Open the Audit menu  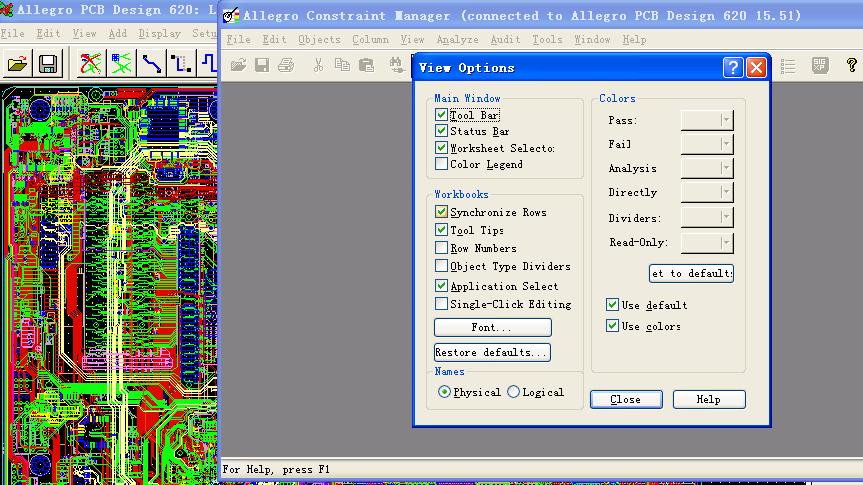tap(505, 40)
